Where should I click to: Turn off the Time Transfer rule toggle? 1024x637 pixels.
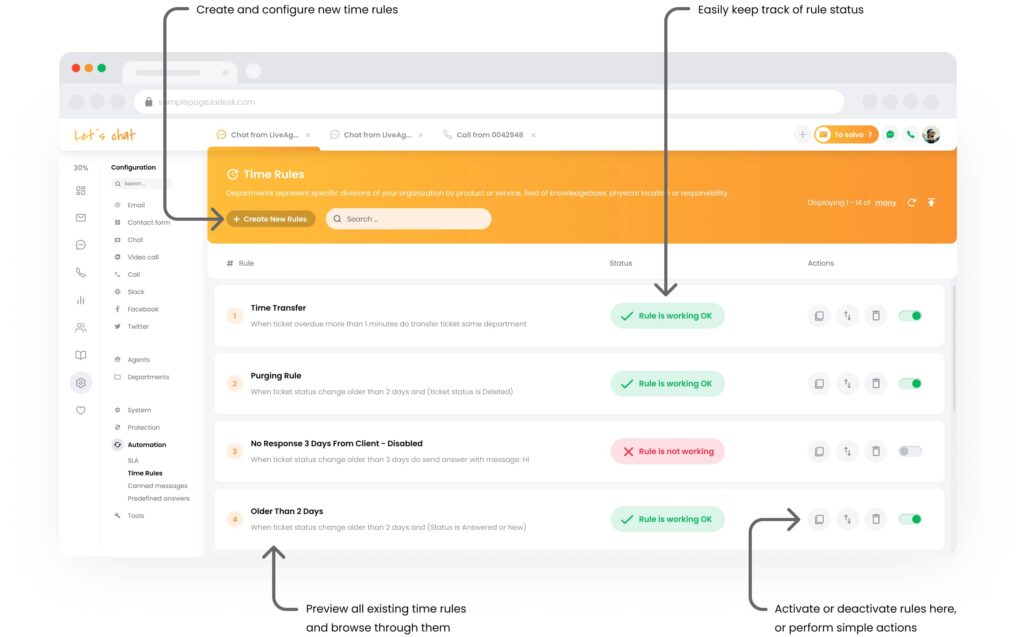coord(910,315)
